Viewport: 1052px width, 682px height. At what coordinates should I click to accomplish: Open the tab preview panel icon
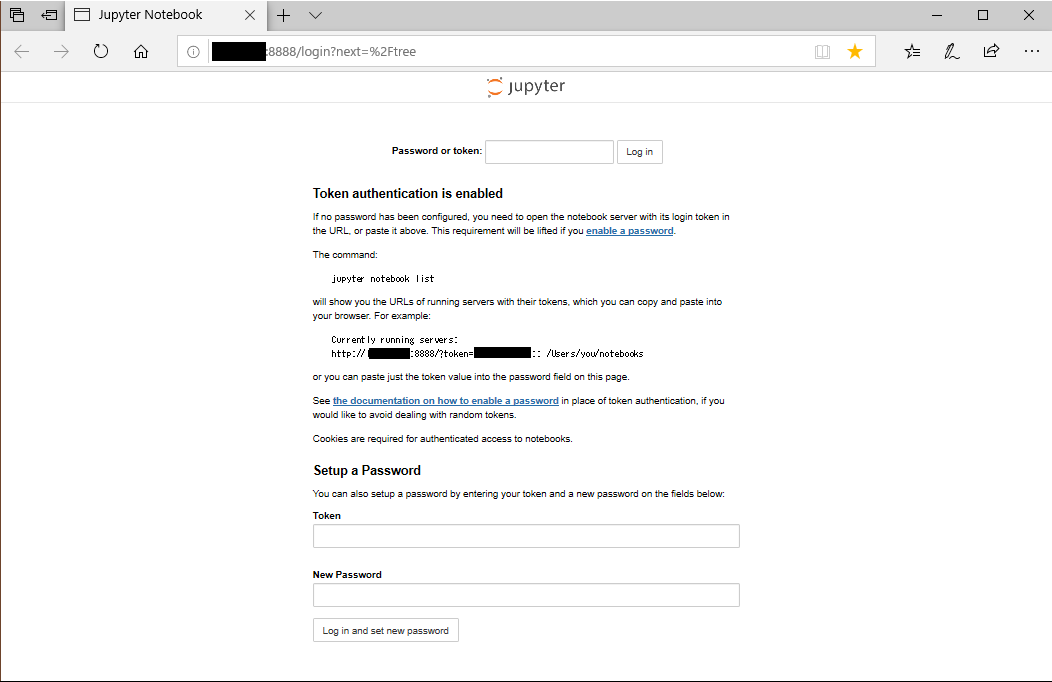point(17,15)
